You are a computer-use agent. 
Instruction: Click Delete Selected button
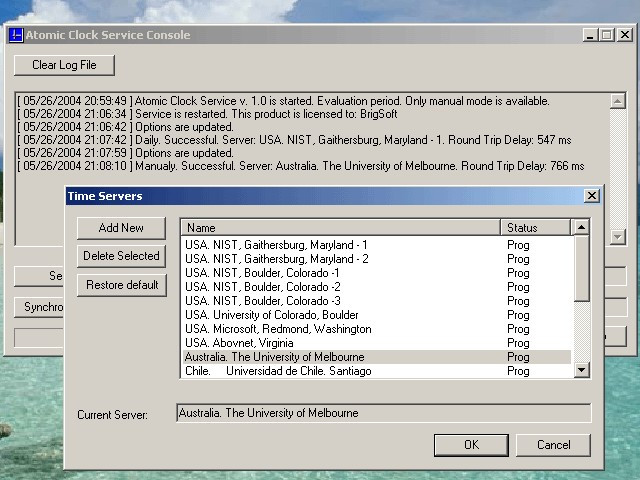pyautogui.click(x=121, y=256)
